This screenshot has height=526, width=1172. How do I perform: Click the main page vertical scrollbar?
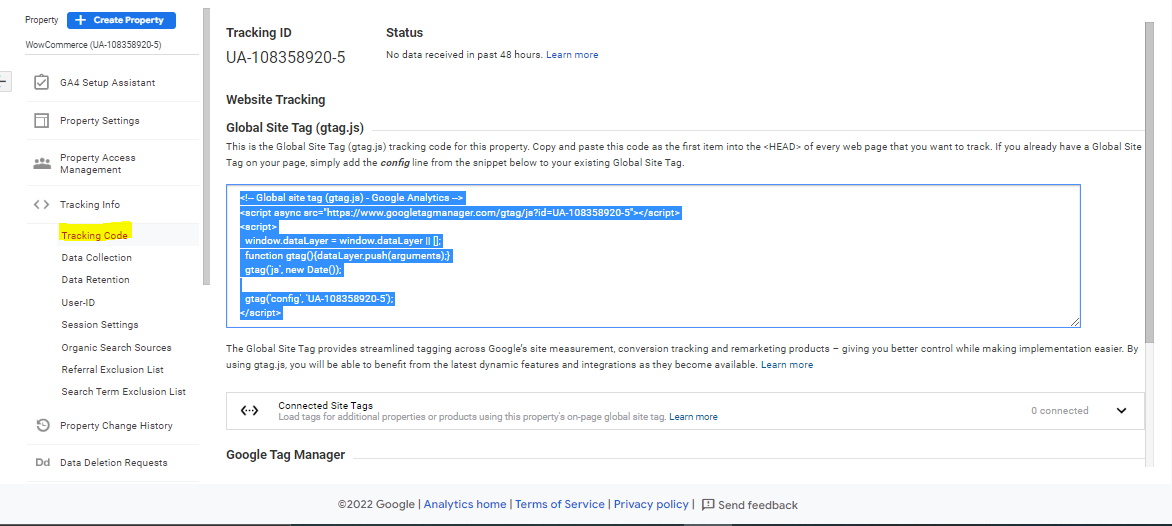point(1149,183)
